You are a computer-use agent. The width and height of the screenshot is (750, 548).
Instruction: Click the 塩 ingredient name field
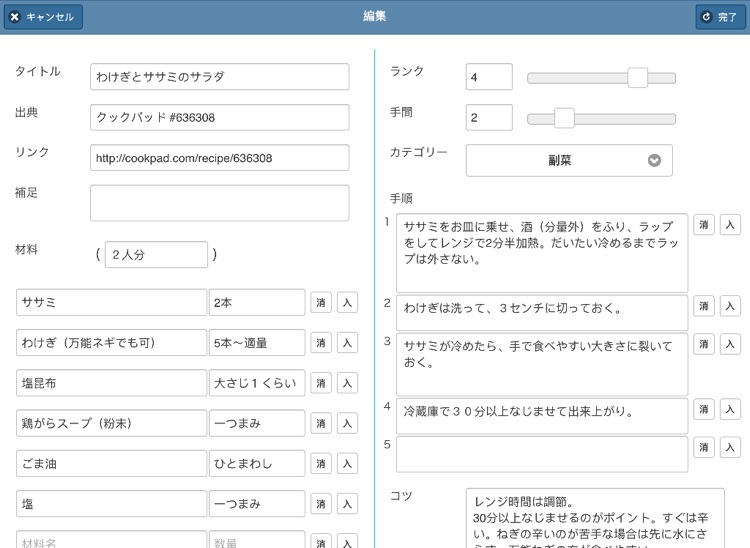tap(111, 503)
